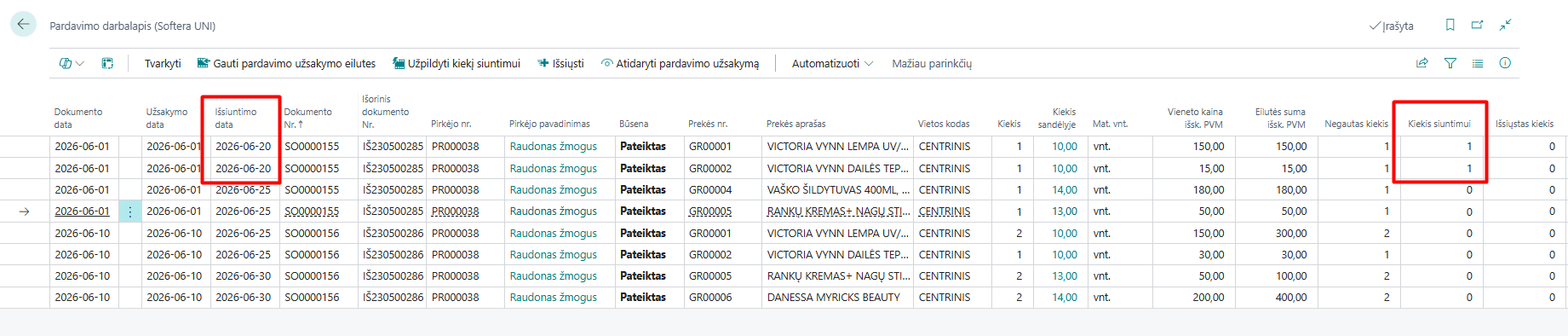Click the Eilutės suma išsk. PVM header
The image size is (1568, 336).
[x=1279, y=118]
